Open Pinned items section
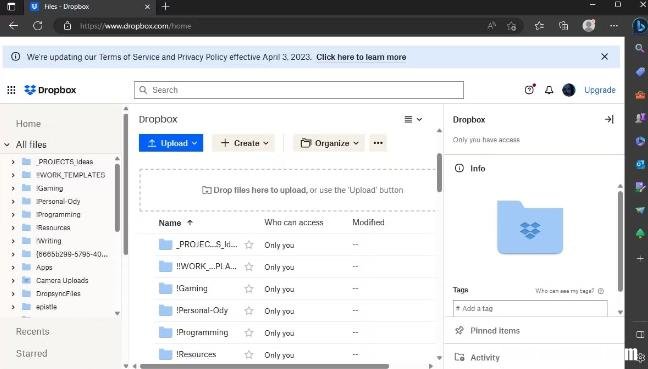The height and width of the screenshot is (369, 648). tap(495, 331)
